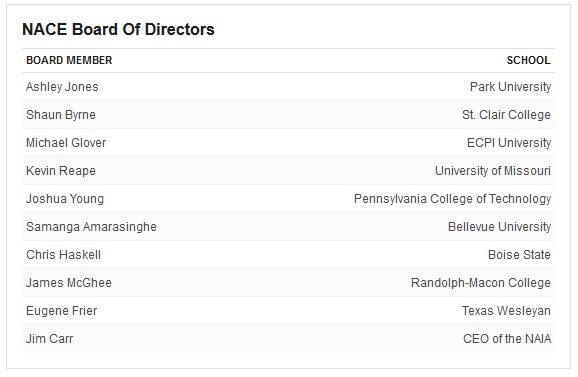The width and height of the screenshot is (578, 377).
Task: Select Jim Carr in last row
Action: coord(49,339)
